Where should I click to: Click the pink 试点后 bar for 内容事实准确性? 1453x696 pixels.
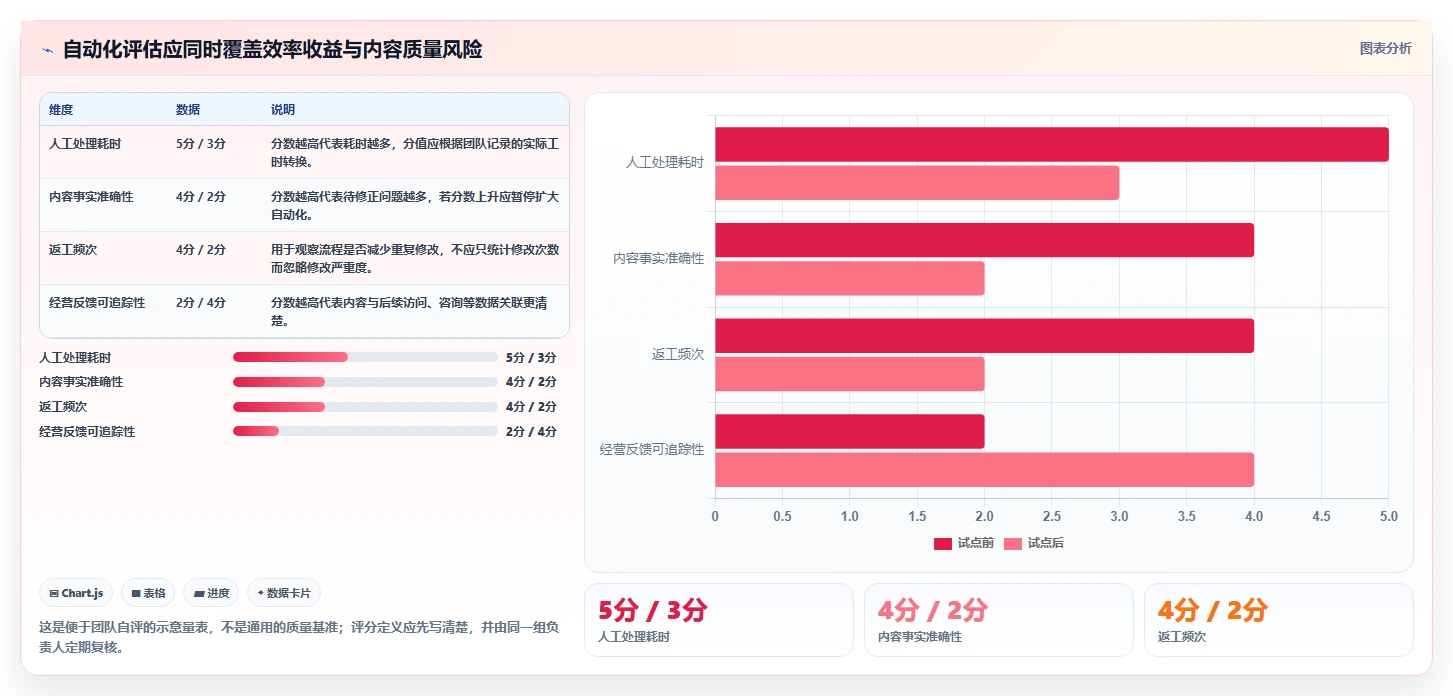(850, 278)
